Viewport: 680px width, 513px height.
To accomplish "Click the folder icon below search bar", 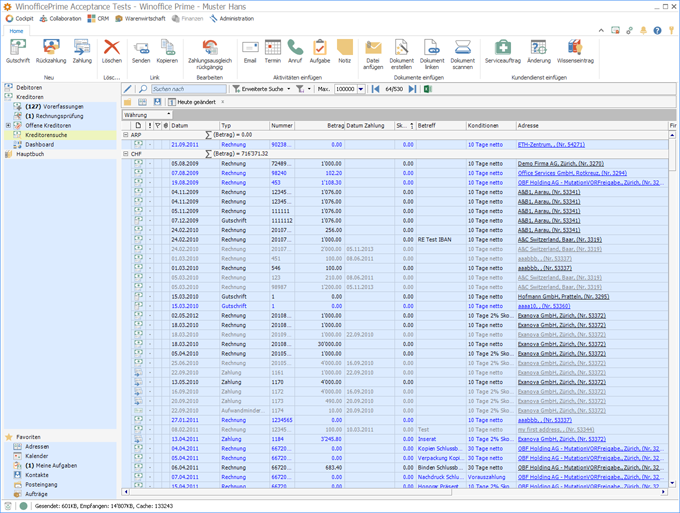I will coord(128,102).
